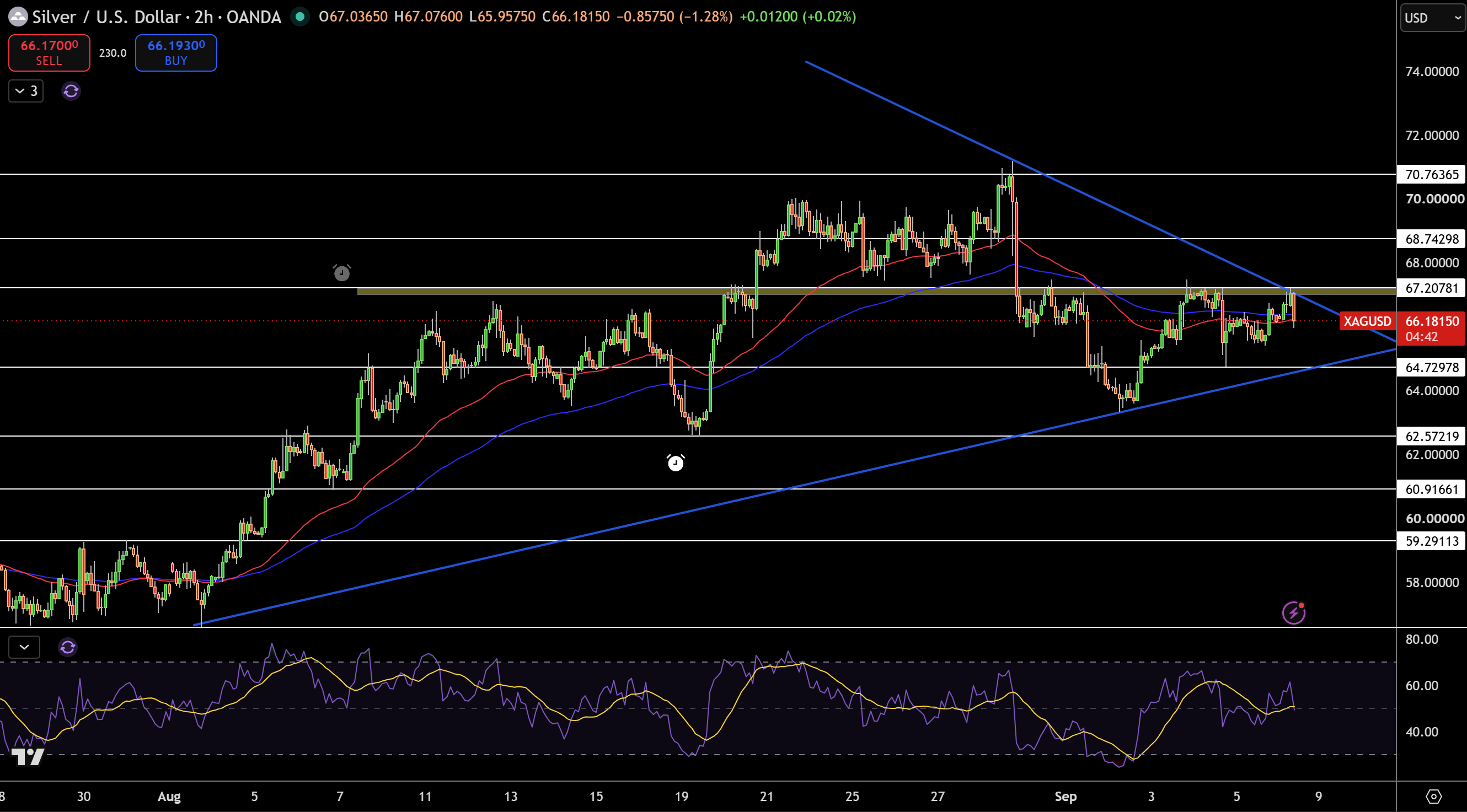Viewport: 1467px width, 812px height.
Task: Click the Aug label on the time axis
Action: 169,796
